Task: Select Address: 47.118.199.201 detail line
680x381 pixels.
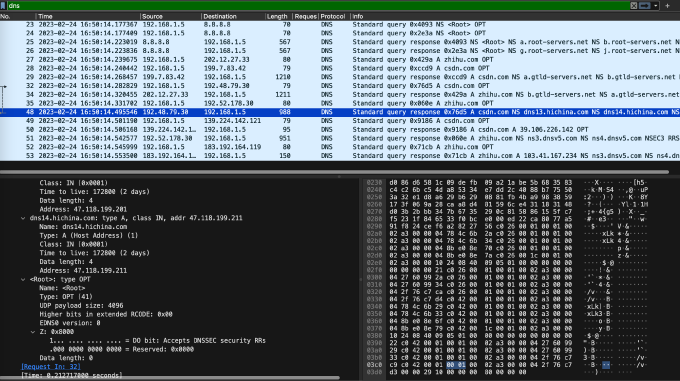Action: click(x=83, y=209)
